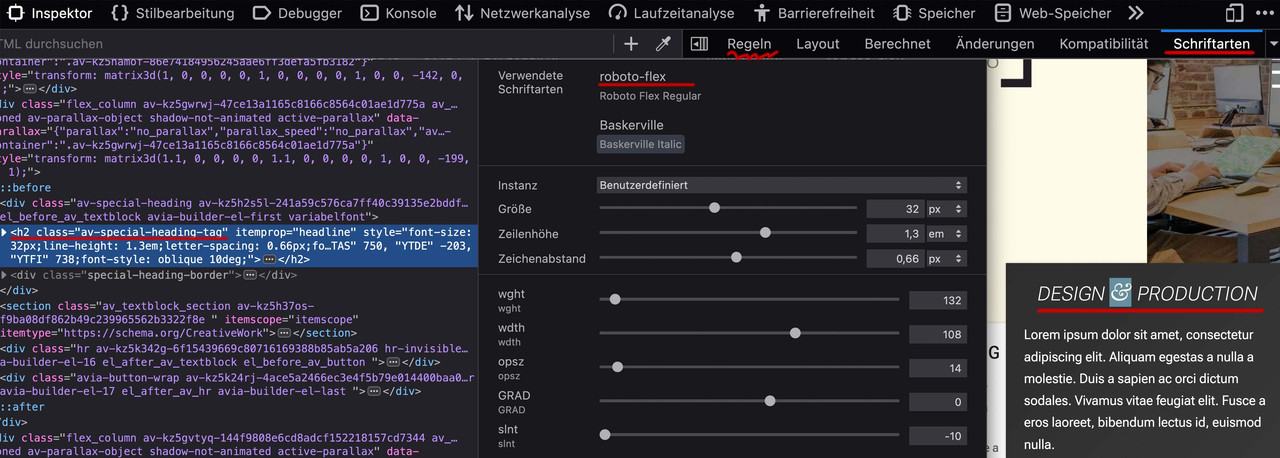
Task: Switch to the Layout sidebar tab
Action: [x=818, y=44]
